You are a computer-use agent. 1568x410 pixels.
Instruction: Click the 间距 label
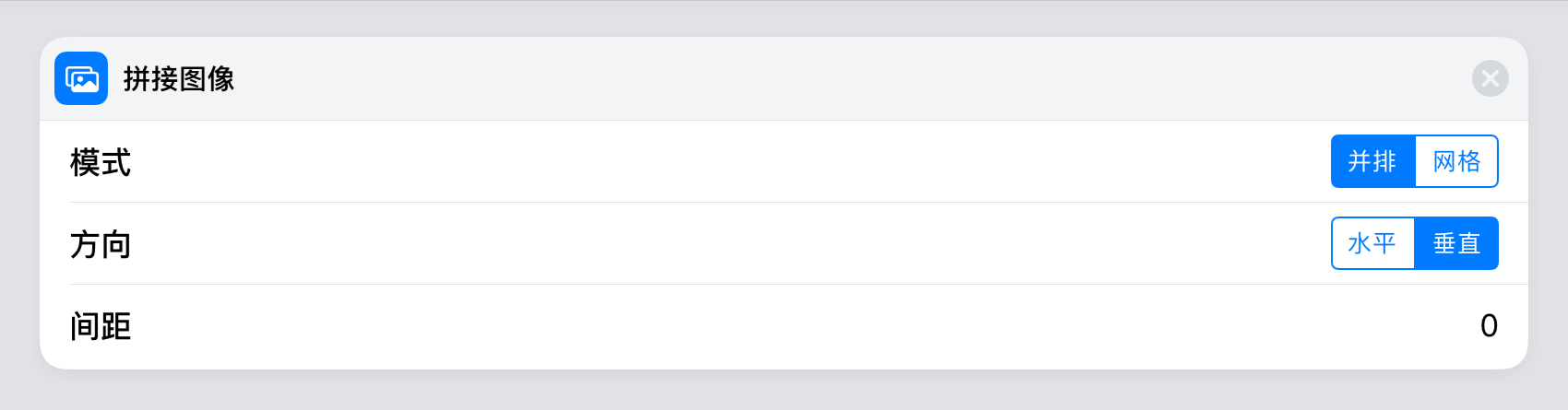coord(101,327)
